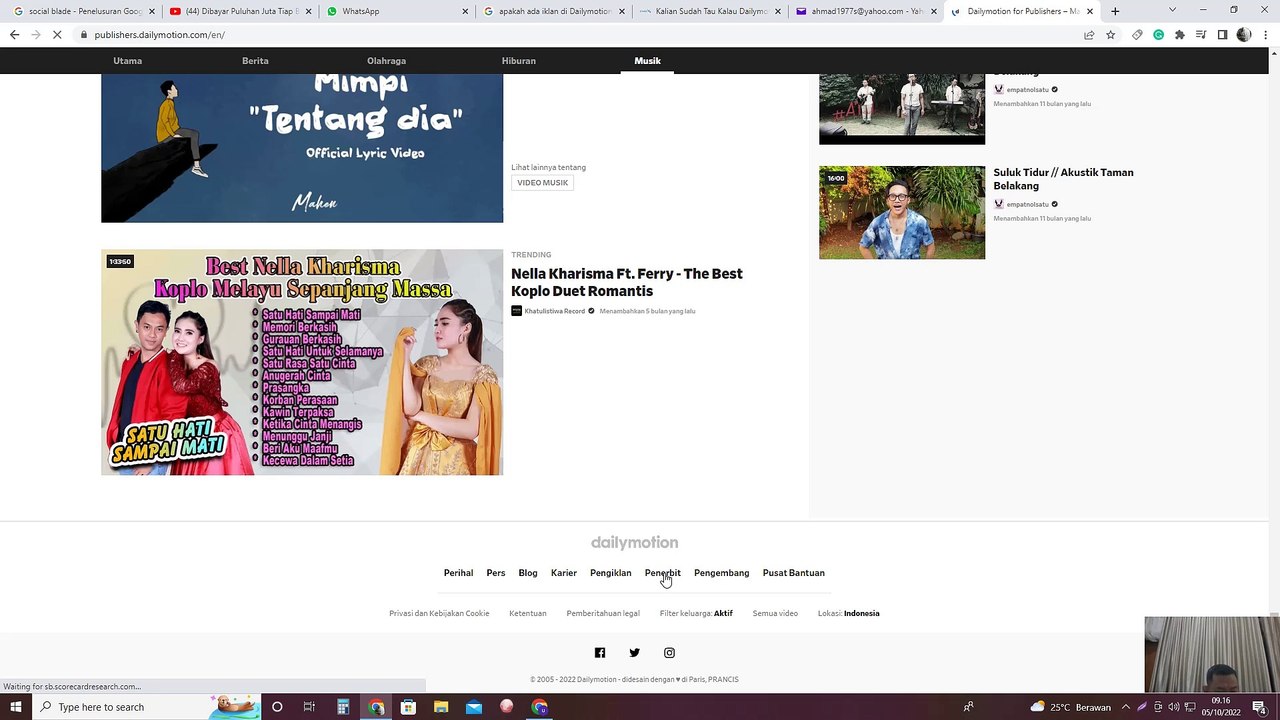This screenshot has height=720, width=1280.
Task: Open the Penerbit footer link
Action: click(x=662, y=573)
